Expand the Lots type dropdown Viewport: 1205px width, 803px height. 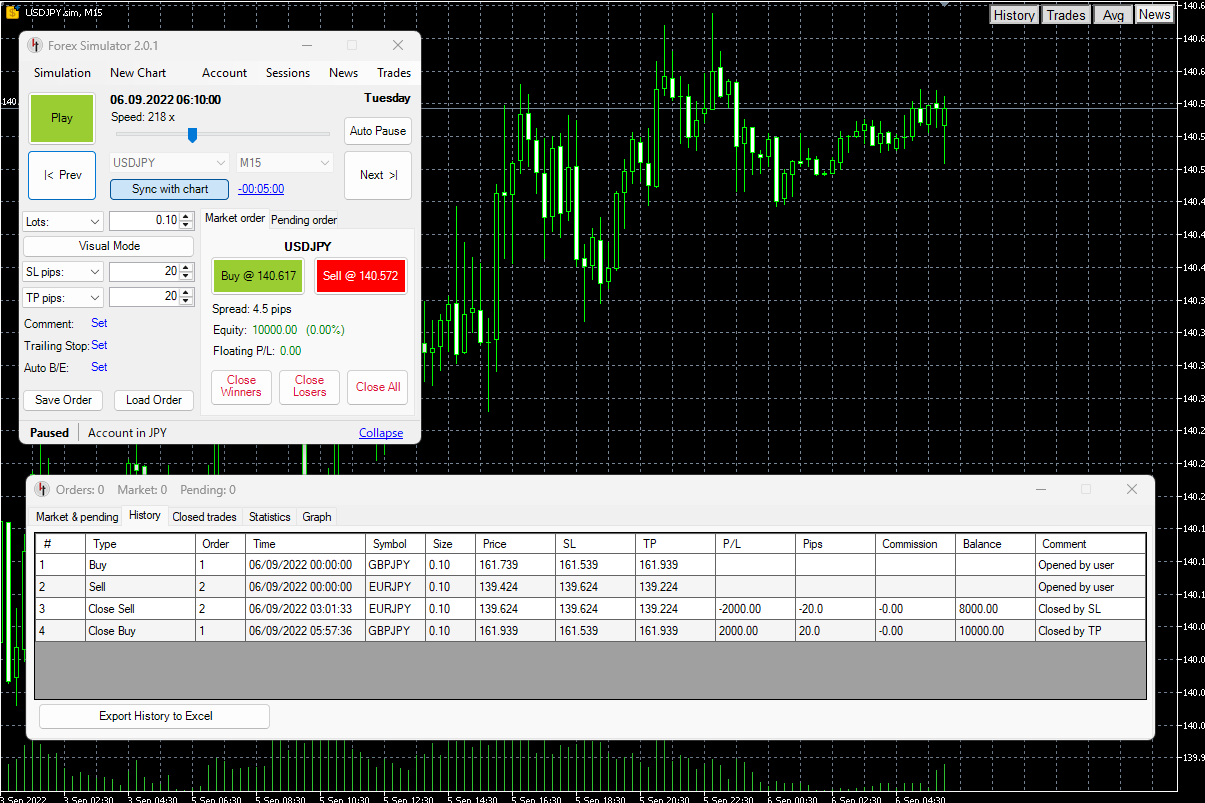point(63,221)
